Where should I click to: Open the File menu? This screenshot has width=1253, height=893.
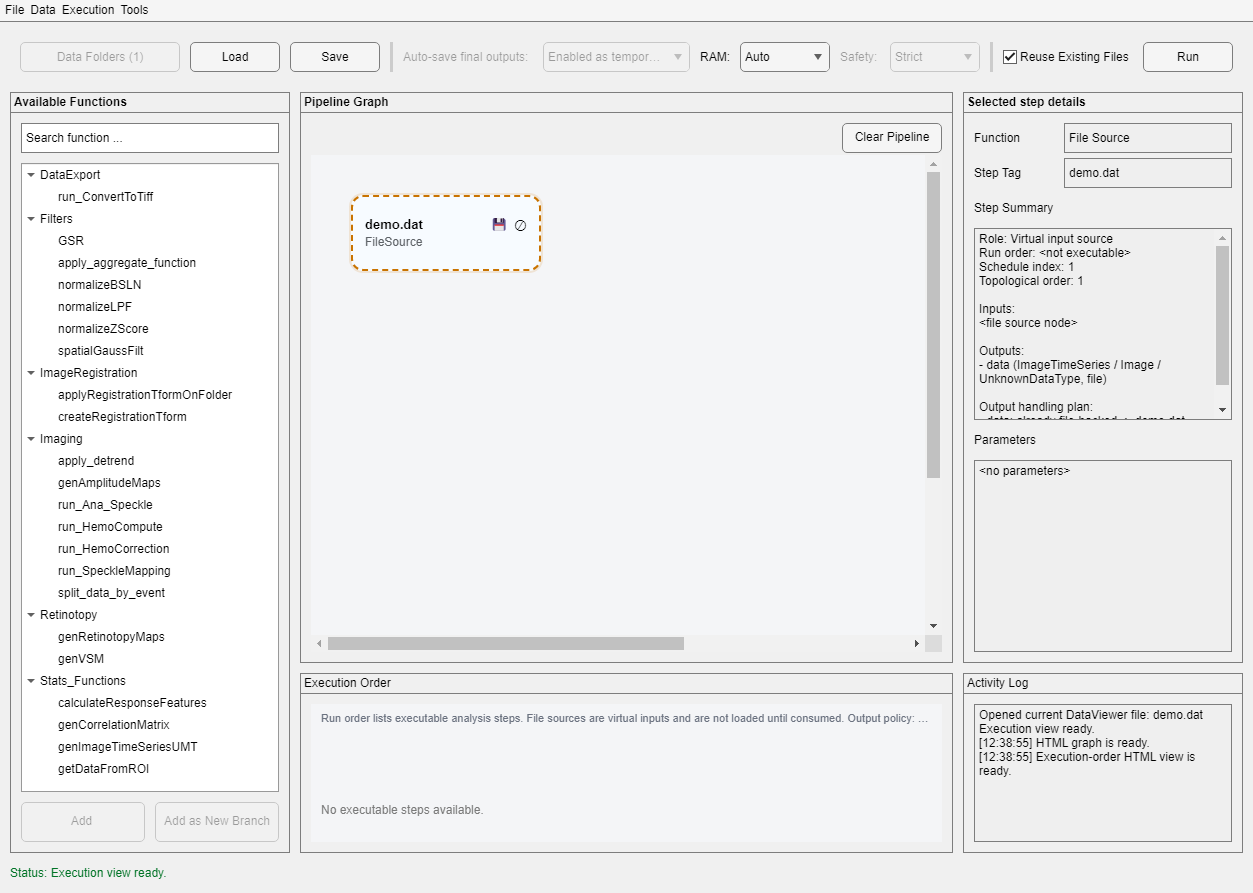15,10
